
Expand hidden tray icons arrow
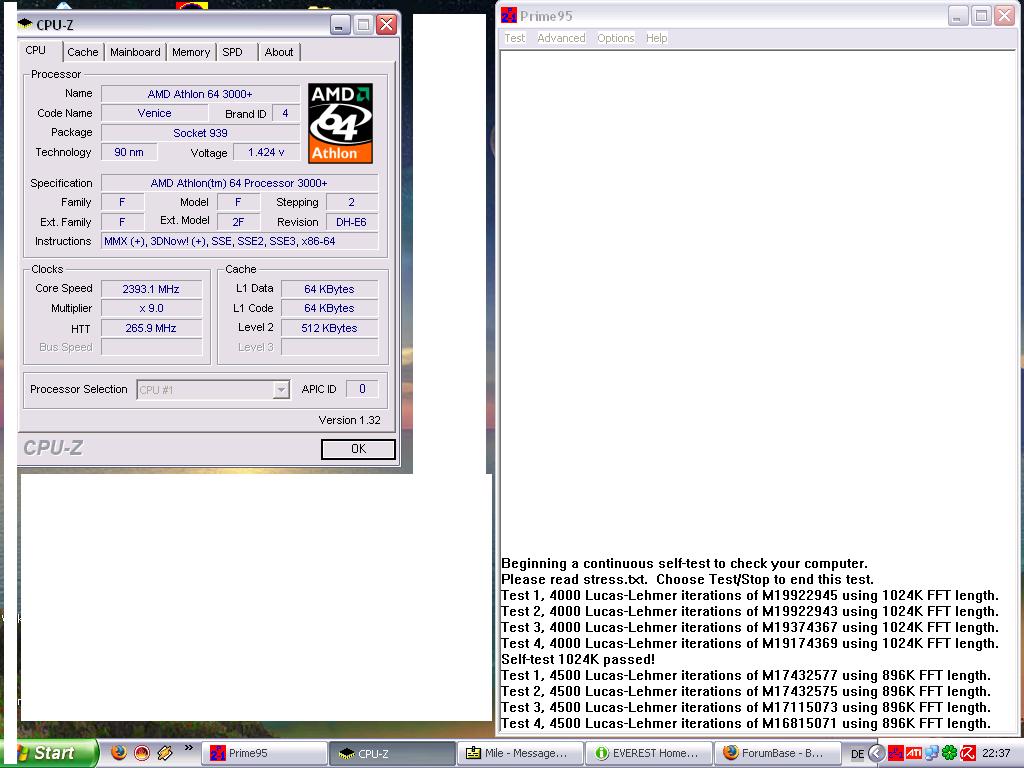876,753
